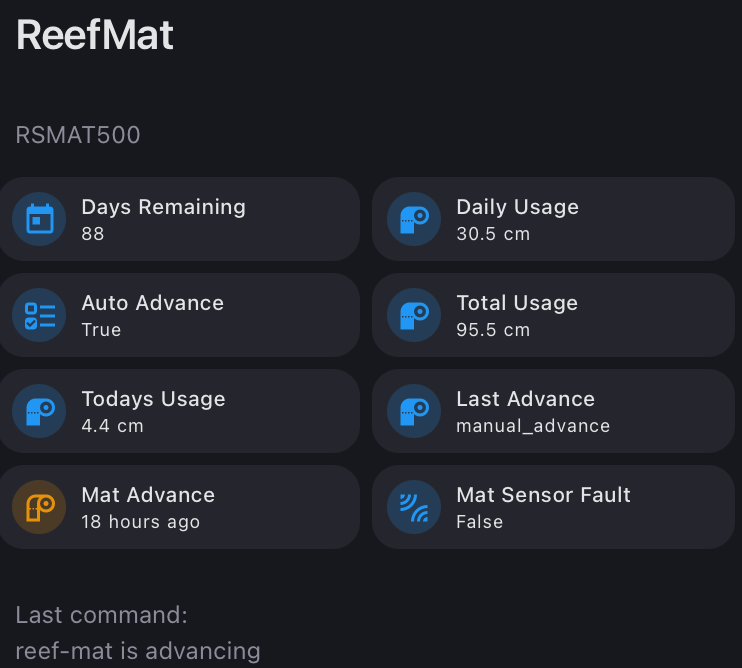Open the Total Usage 95.5 cm value

pyautogui.click(x=493, y=330)
